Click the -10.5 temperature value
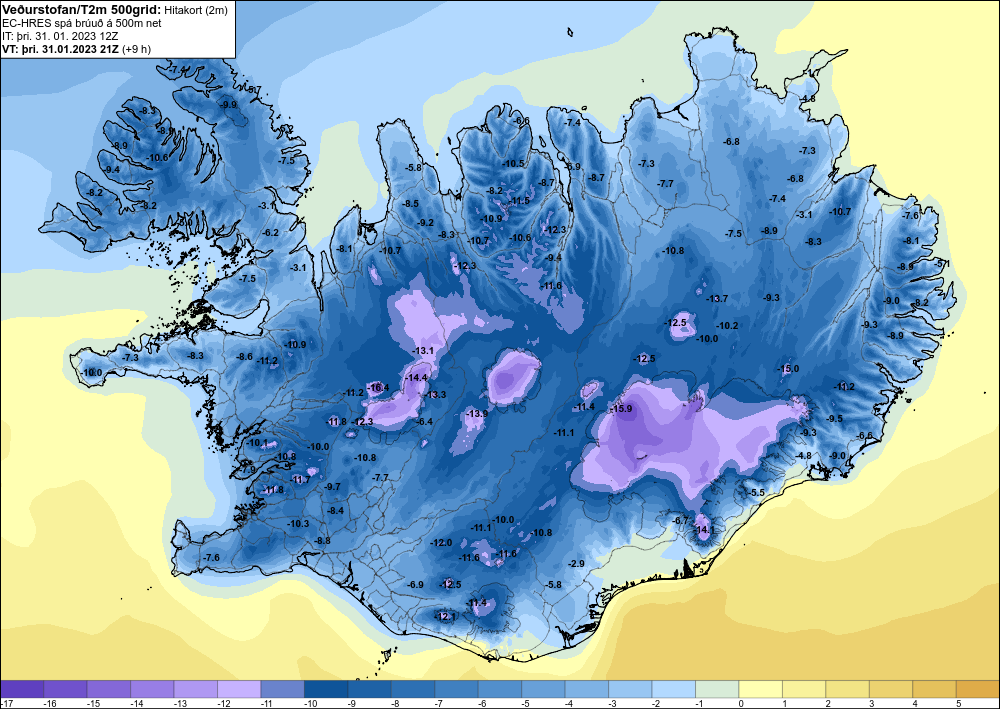 pos(513,163)
